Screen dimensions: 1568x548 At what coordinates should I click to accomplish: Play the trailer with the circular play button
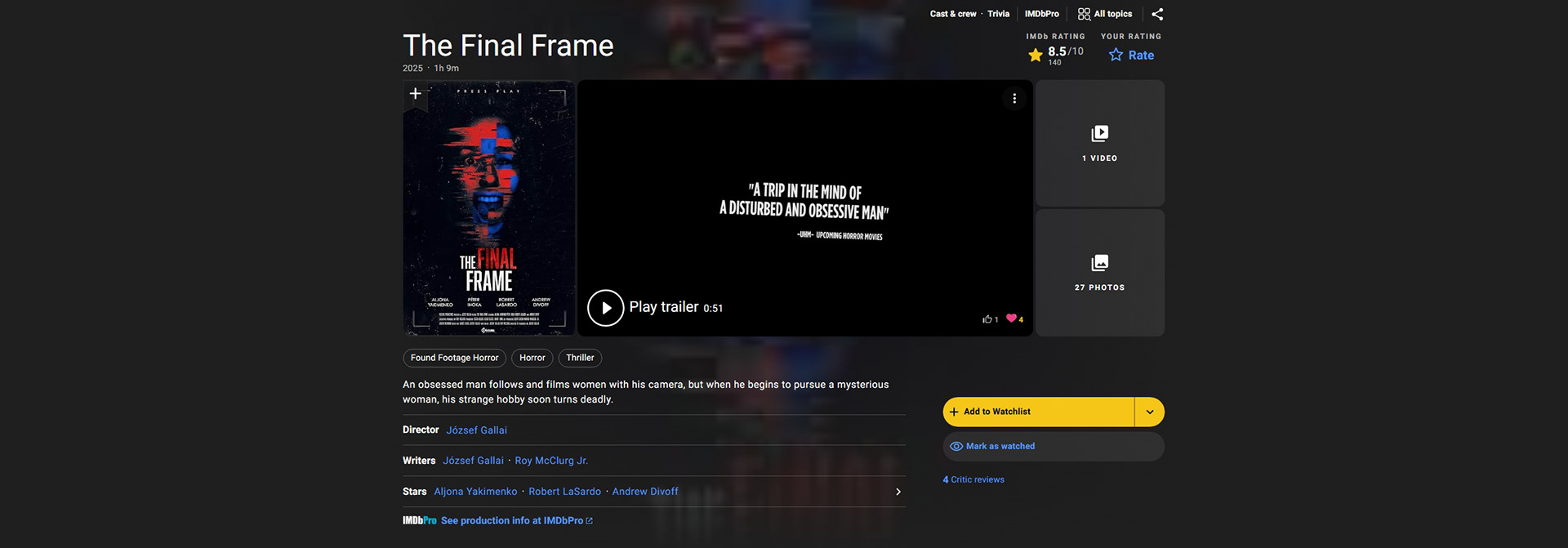pyautogui.click(x=606, y=308)
